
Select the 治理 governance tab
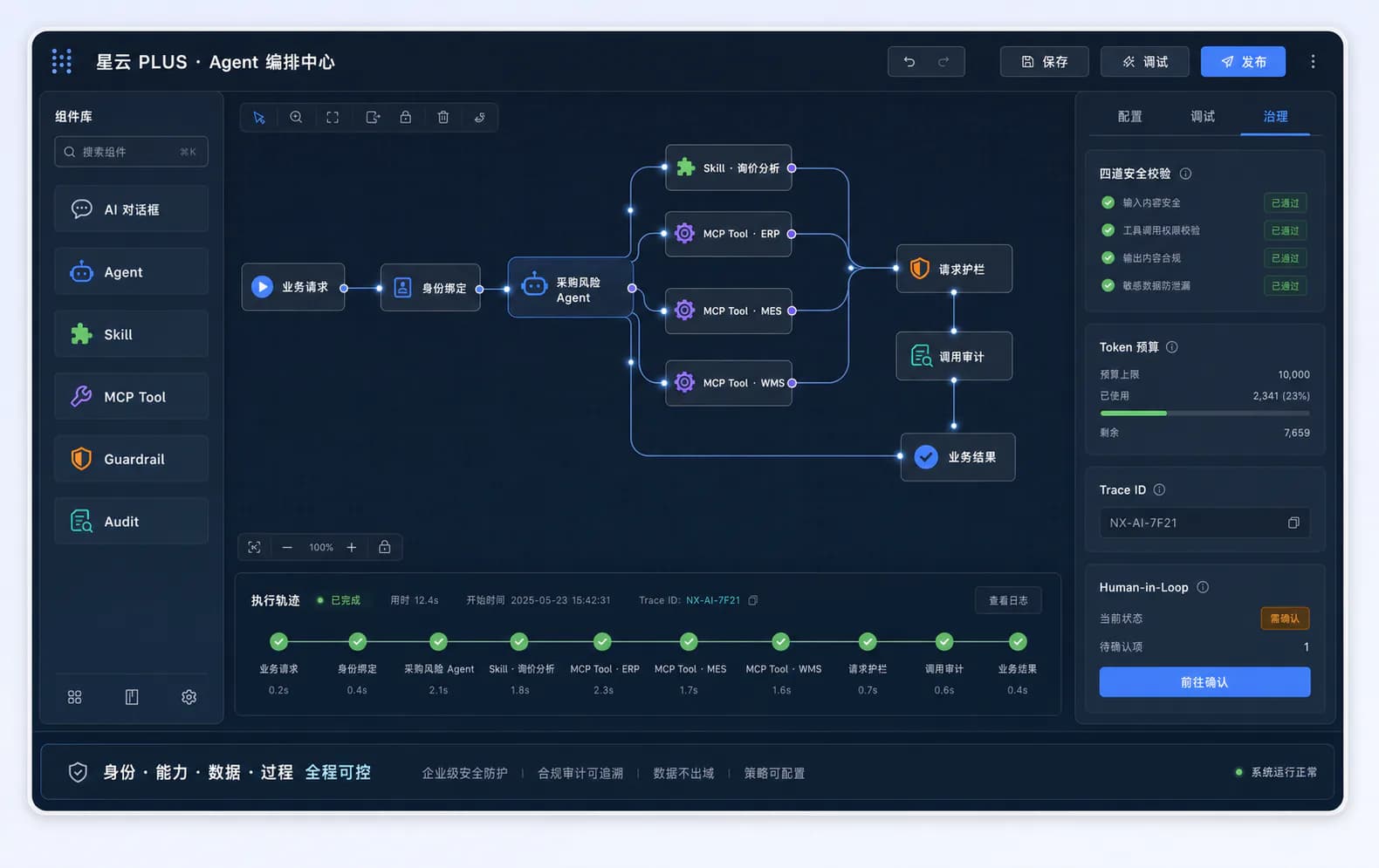point(1275,116)
